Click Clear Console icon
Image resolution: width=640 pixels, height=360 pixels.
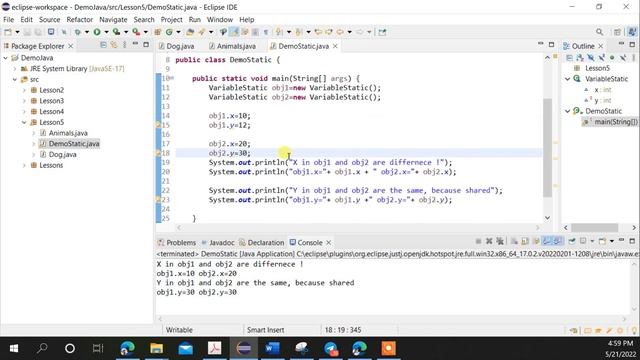[514, 242]
